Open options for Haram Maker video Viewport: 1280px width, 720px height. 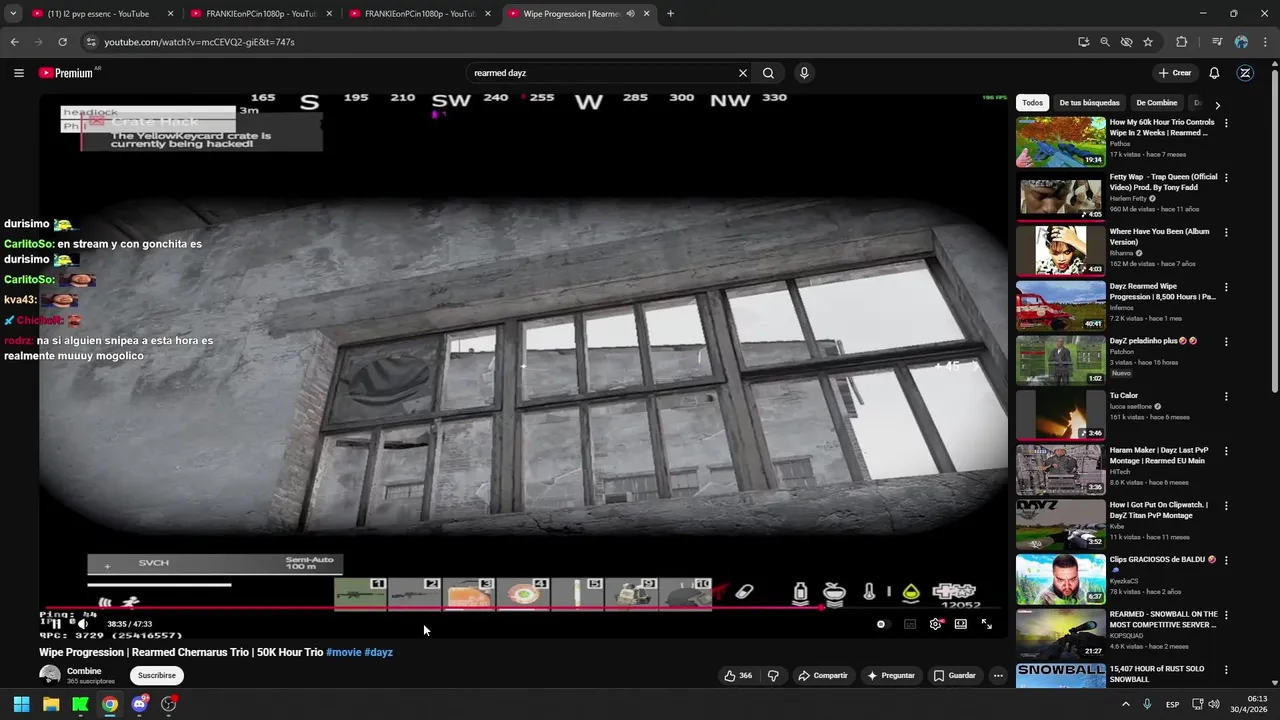pos(1226,452)
